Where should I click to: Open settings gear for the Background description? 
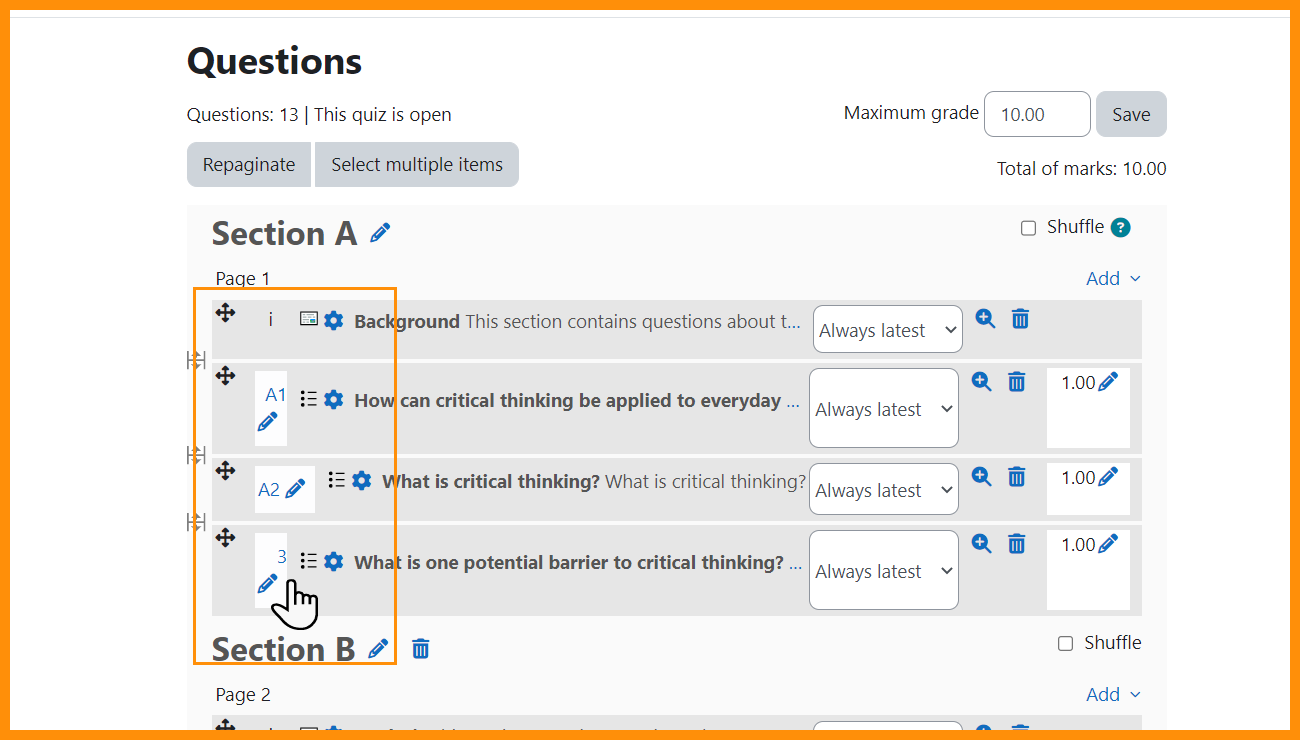coord(334,321)
